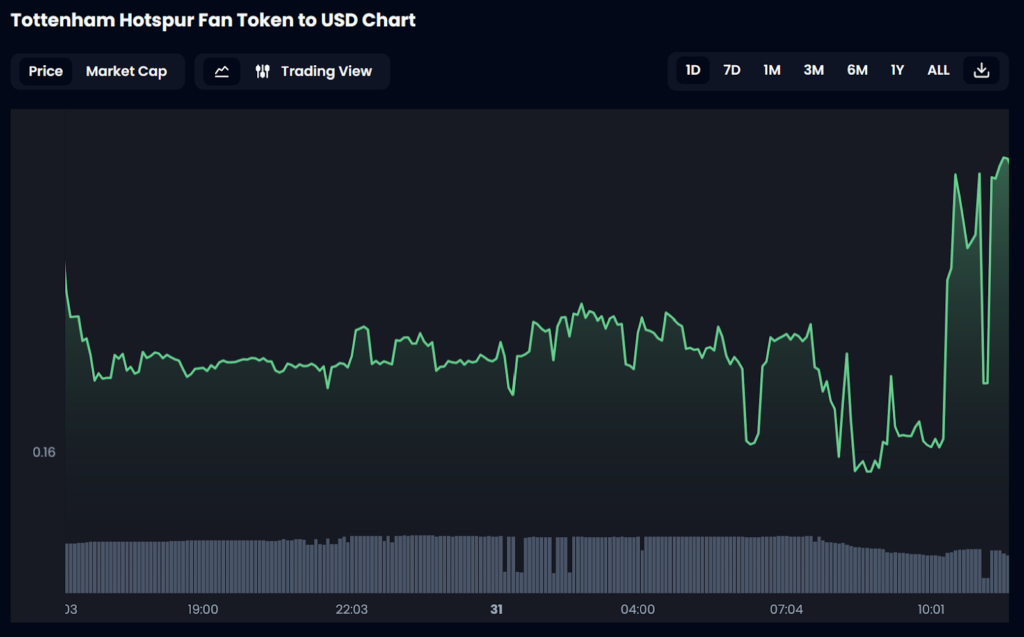
Task: Choose the 1M time range
Action: (772, 70)
